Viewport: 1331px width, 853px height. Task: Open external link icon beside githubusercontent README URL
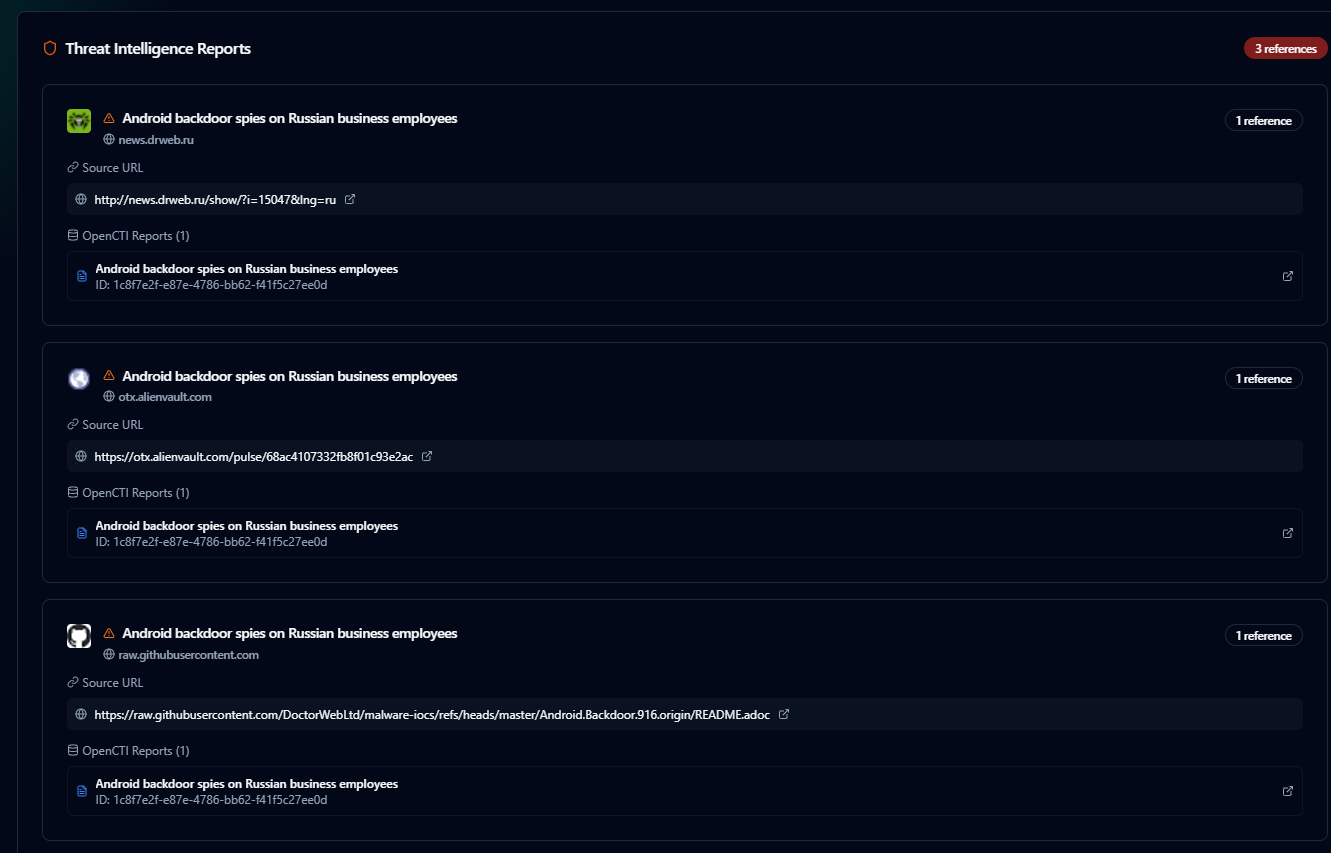tap(784, 714)
